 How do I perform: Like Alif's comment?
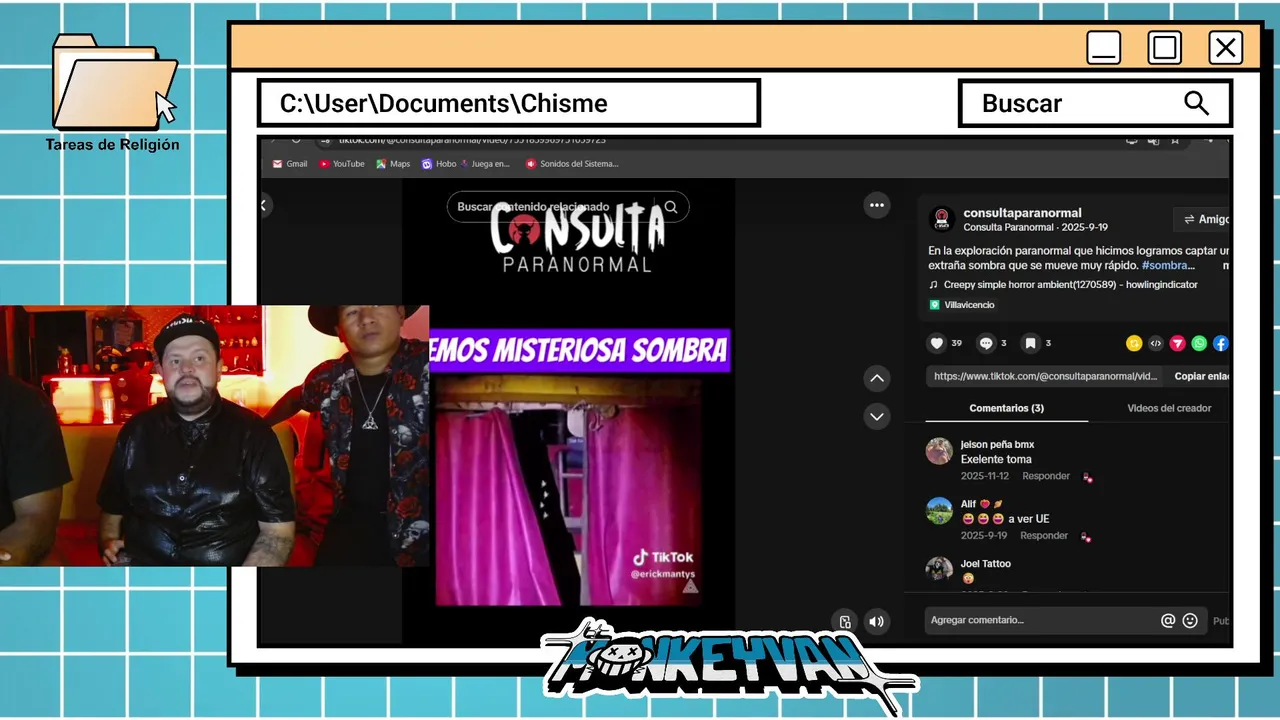1087,537
